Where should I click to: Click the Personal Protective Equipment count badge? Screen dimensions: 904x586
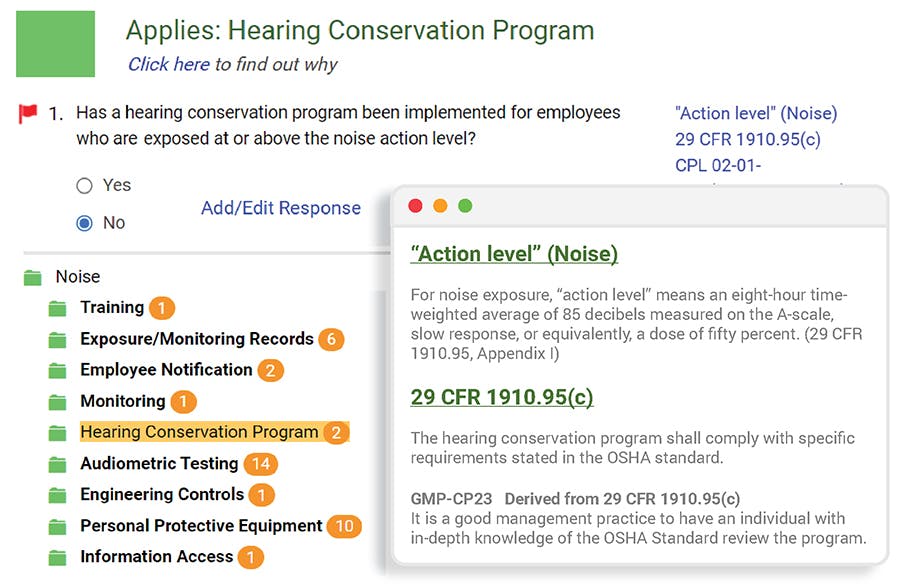point(345,526)
